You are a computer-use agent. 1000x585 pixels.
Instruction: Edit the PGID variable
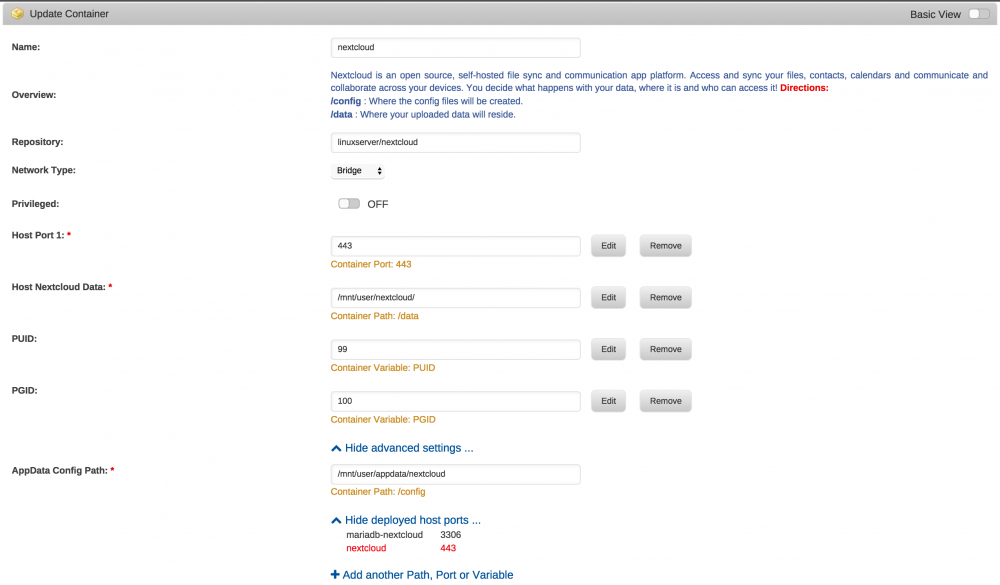608,401
